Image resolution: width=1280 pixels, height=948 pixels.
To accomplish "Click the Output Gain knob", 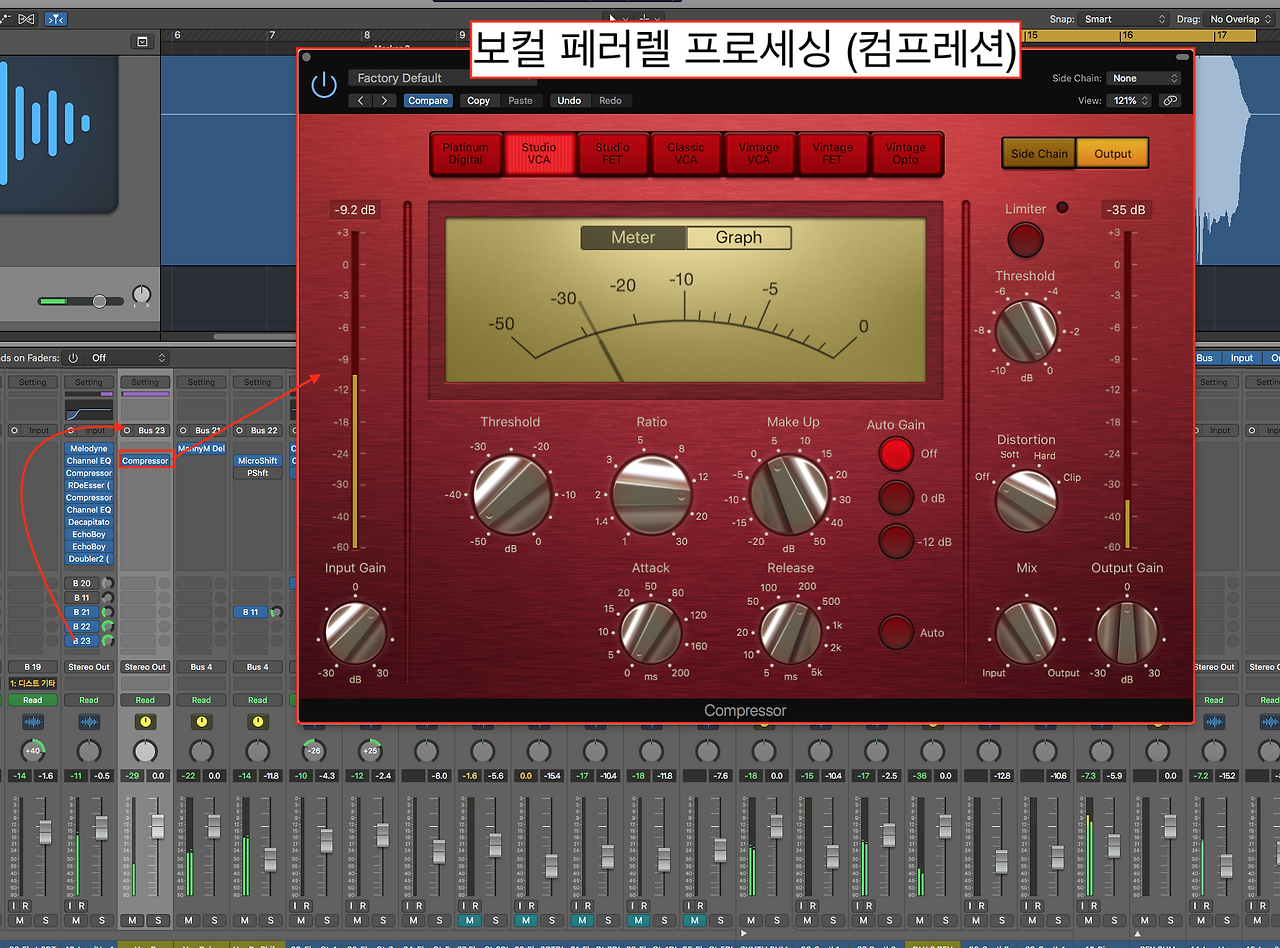I will pos(1127,632).
